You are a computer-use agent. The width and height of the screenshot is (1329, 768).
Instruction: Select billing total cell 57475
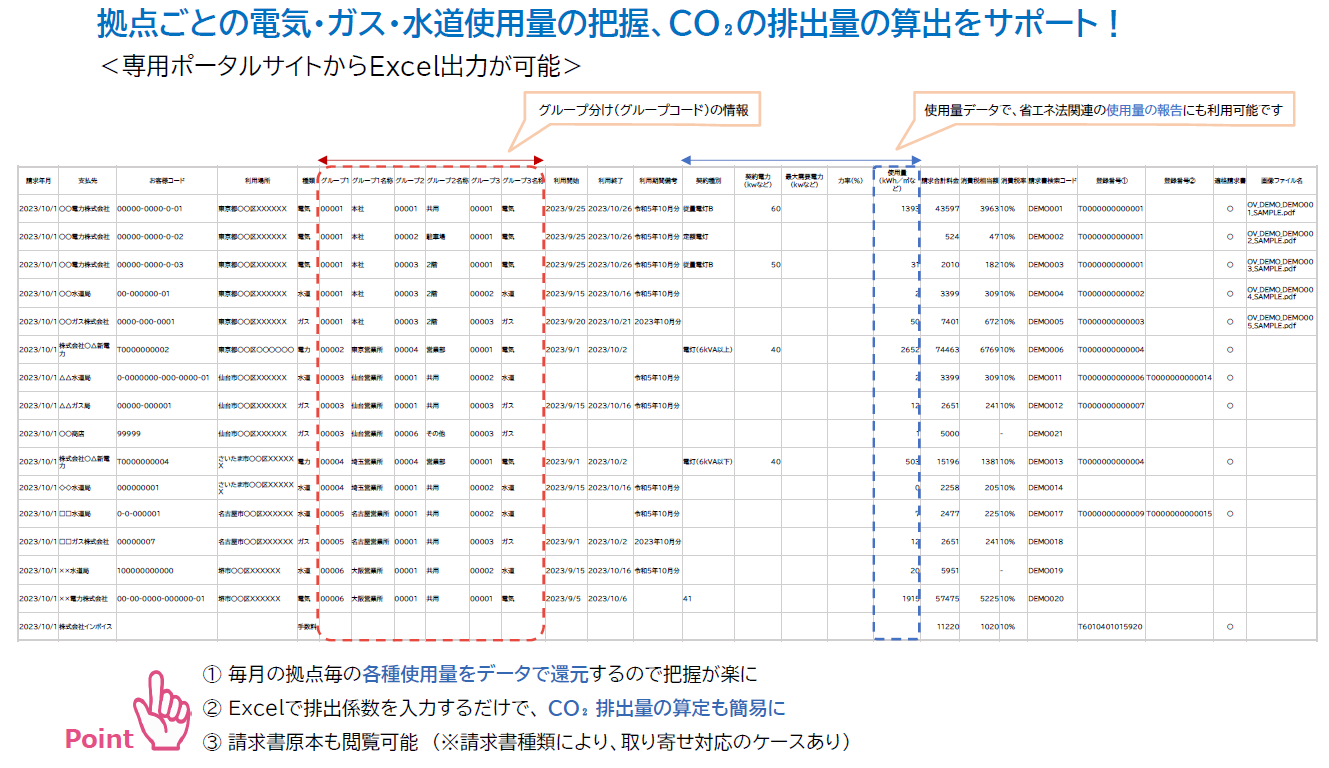coord(947,599)
